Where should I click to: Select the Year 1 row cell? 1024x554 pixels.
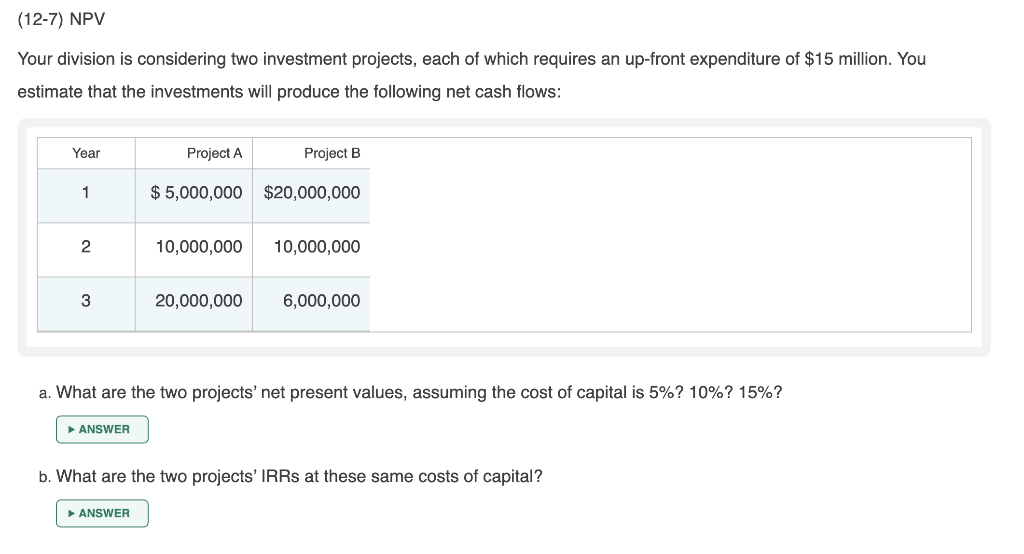point(86,193)
